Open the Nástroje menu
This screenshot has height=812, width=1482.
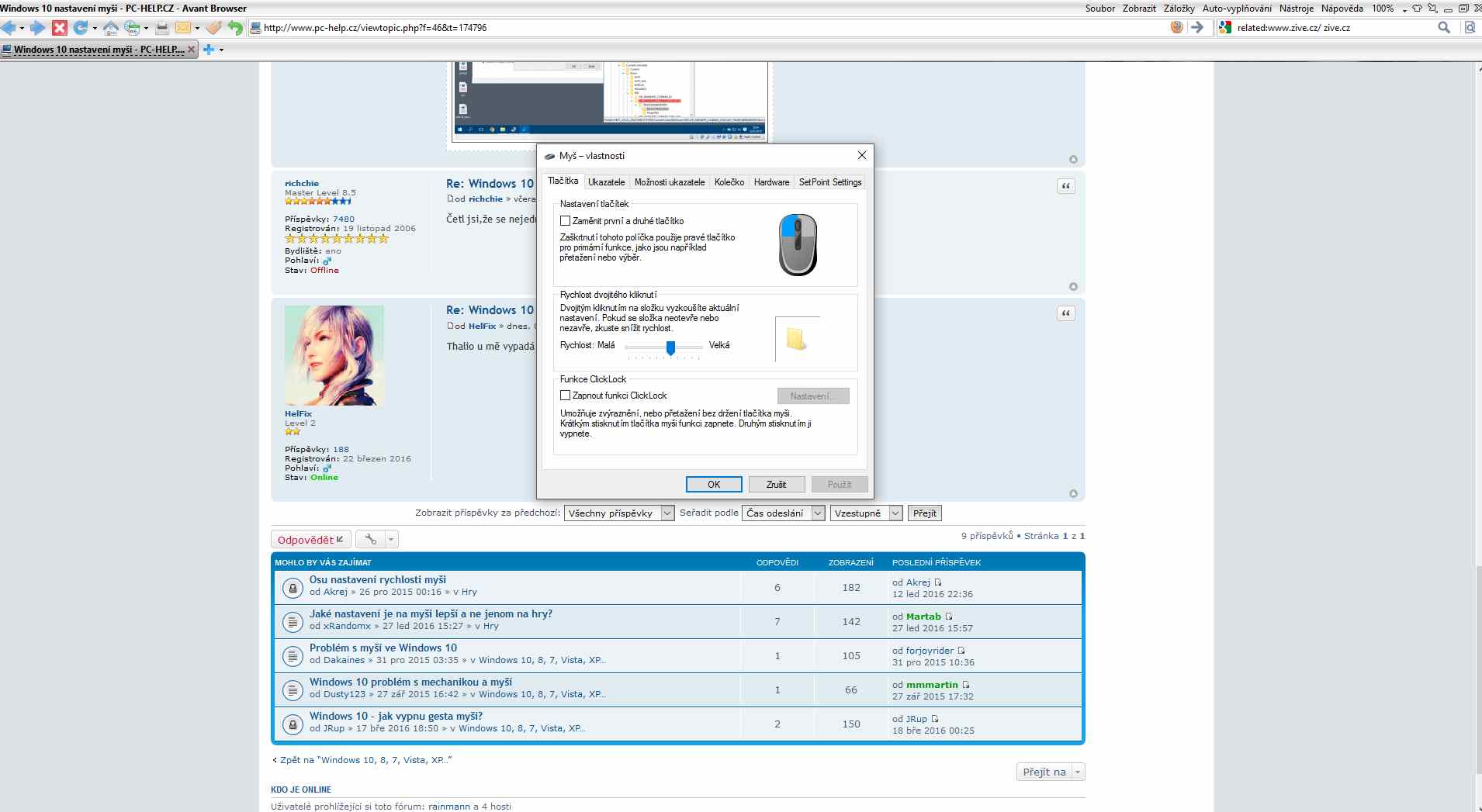1296,9
